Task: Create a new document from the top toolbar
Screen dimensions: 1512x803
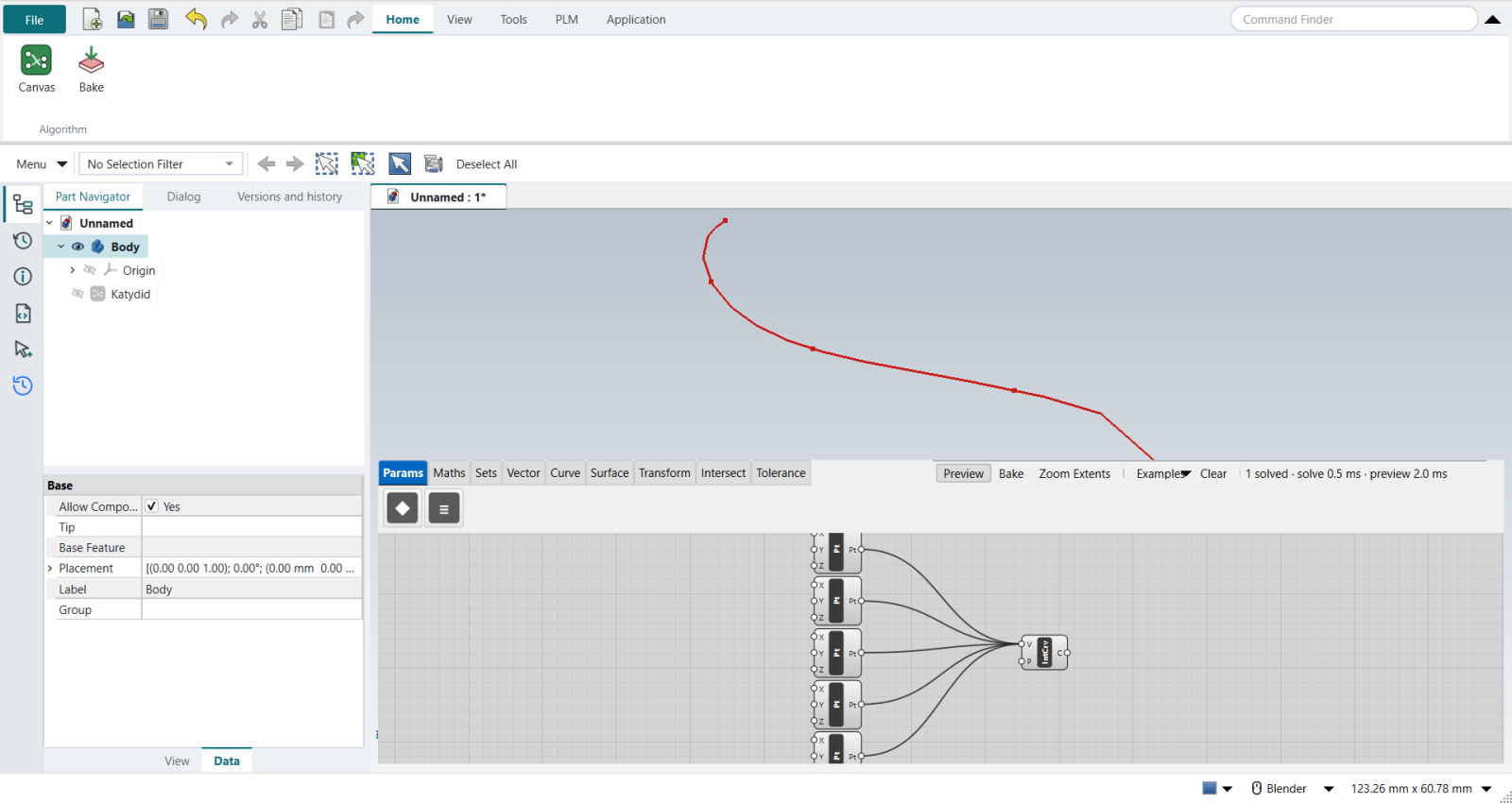Action: (x=93, y=19)
